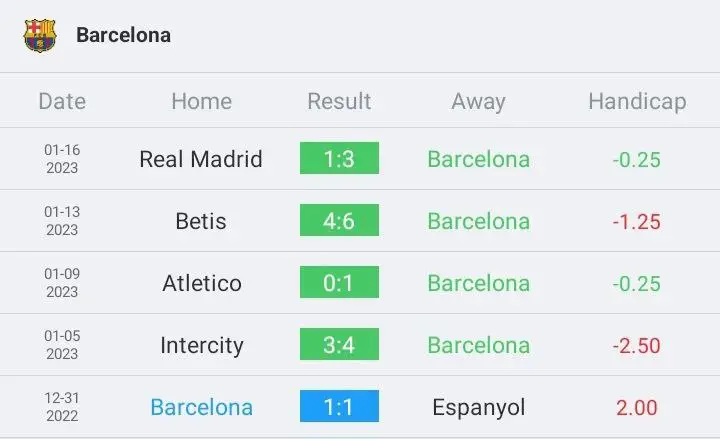The height and width of the screenshot is (439, 720).
Task: Open the blue 1:1 draw score badge
Action: click(x=339, y=406)
